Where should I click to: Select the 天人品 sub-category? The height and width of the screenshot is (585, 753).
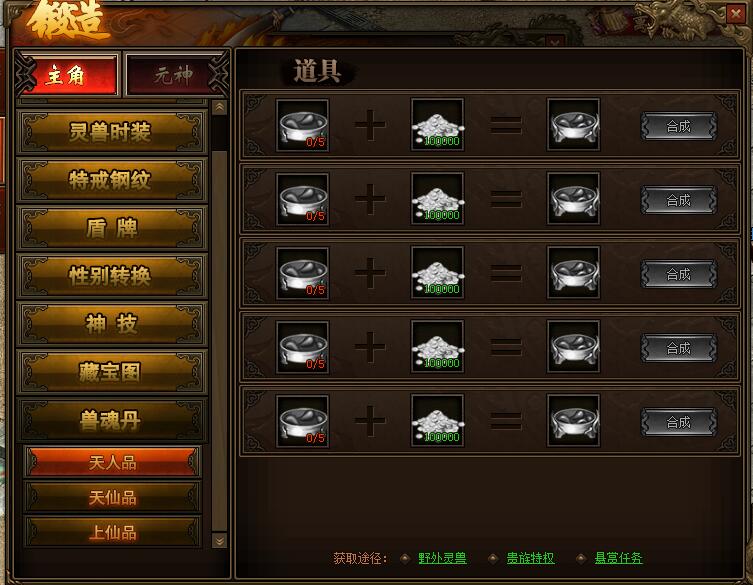[112, 462]
